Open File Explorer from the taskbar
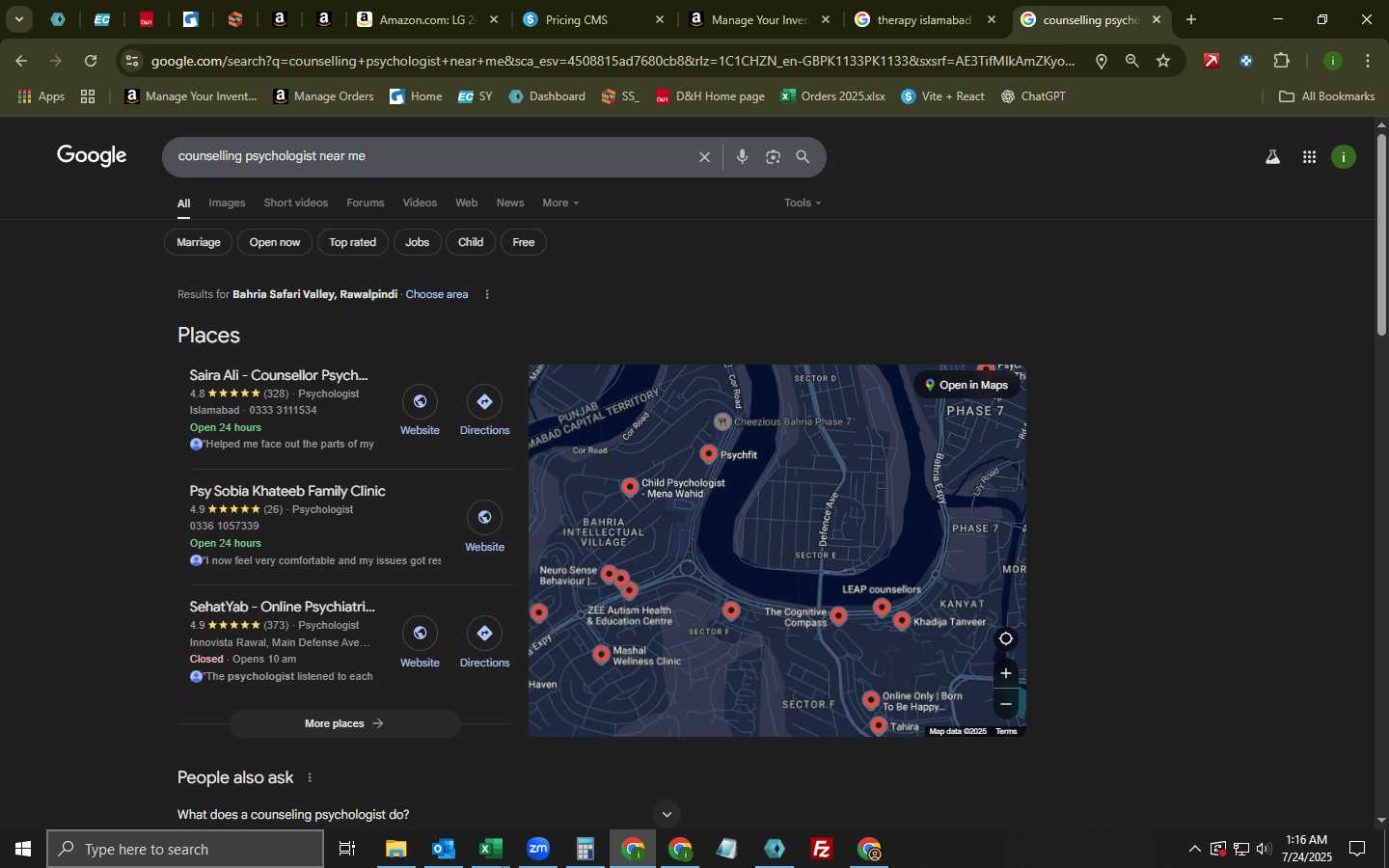This screenshot has width=1389, height=868. coord(396,849)
